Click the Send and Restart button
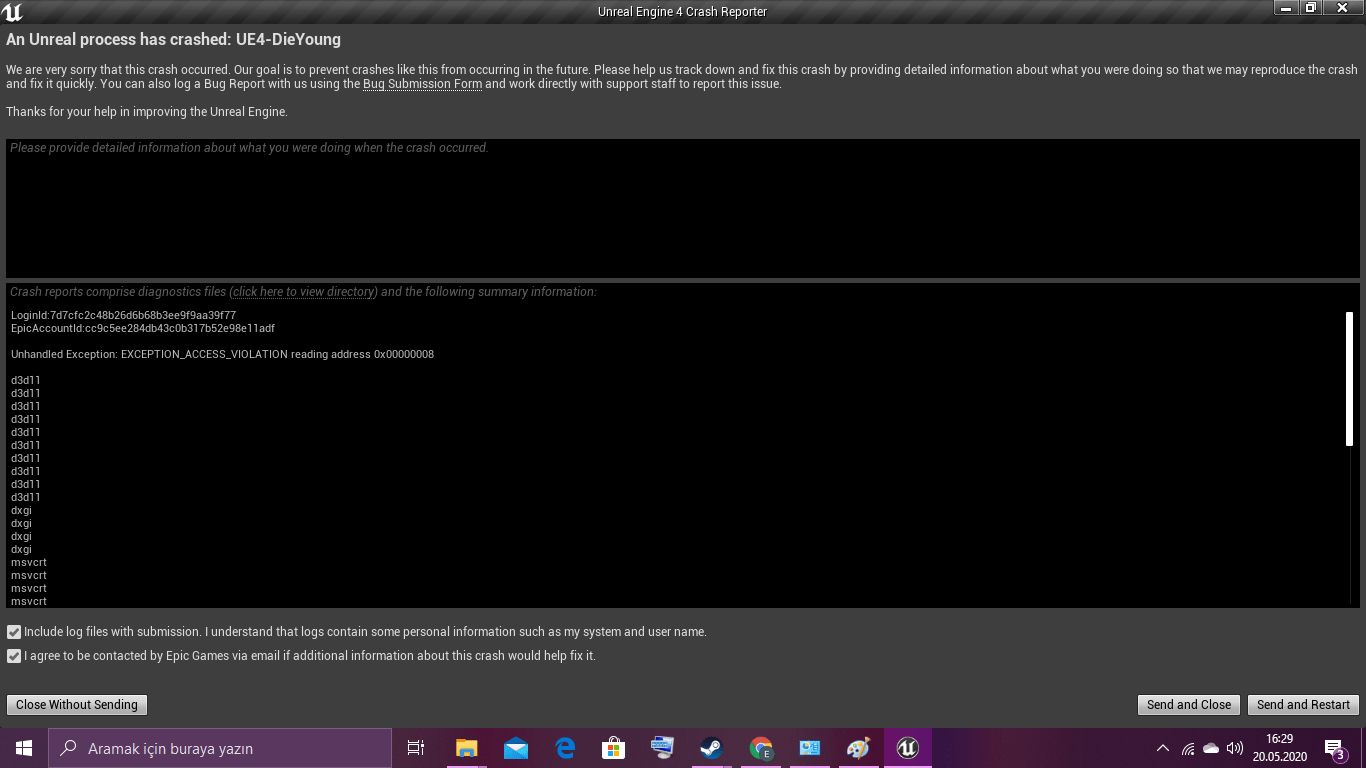 pos(1303,705)
